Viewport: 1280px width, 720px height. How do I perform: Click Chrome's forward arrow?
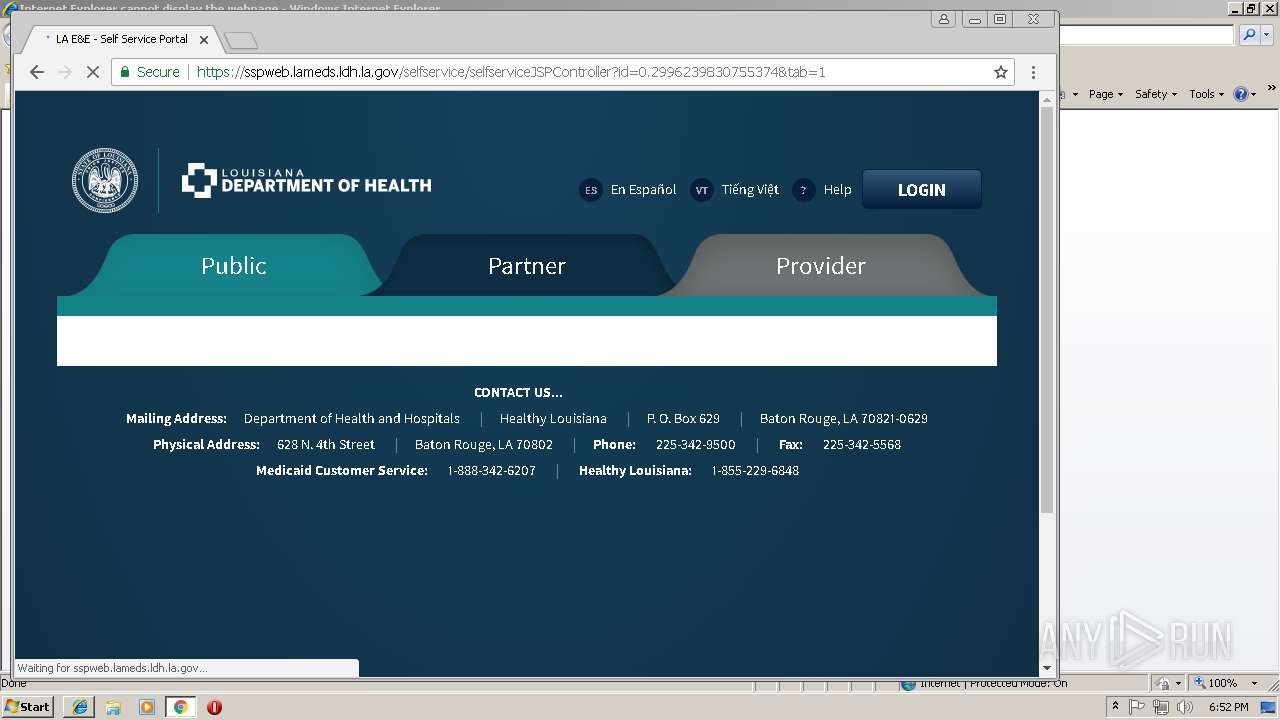click(x=65, y=72)
